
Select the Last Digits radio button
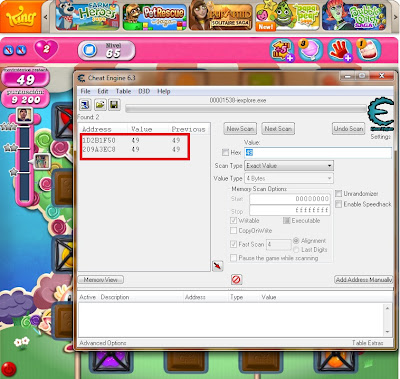(x=296, y=249)
